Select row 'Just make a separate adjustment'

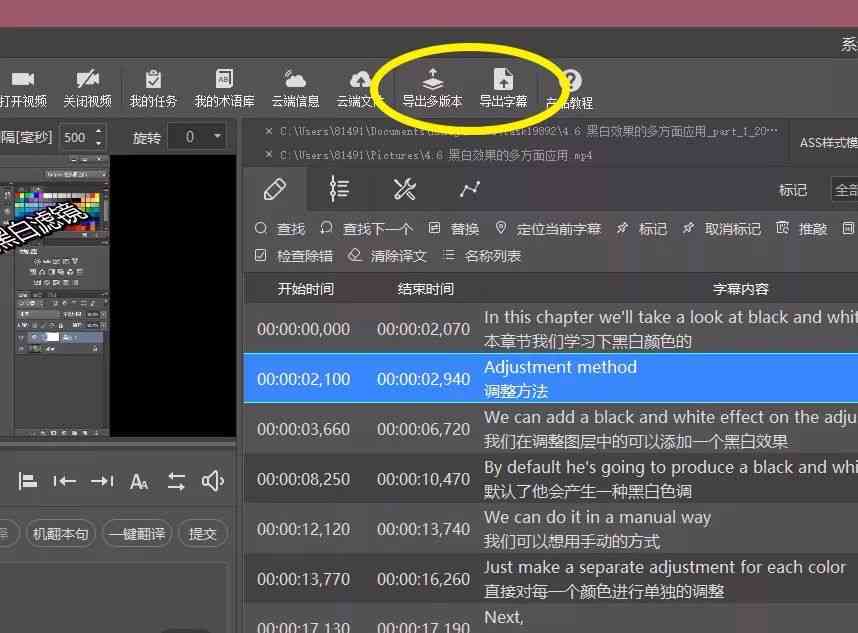point(551,579)
